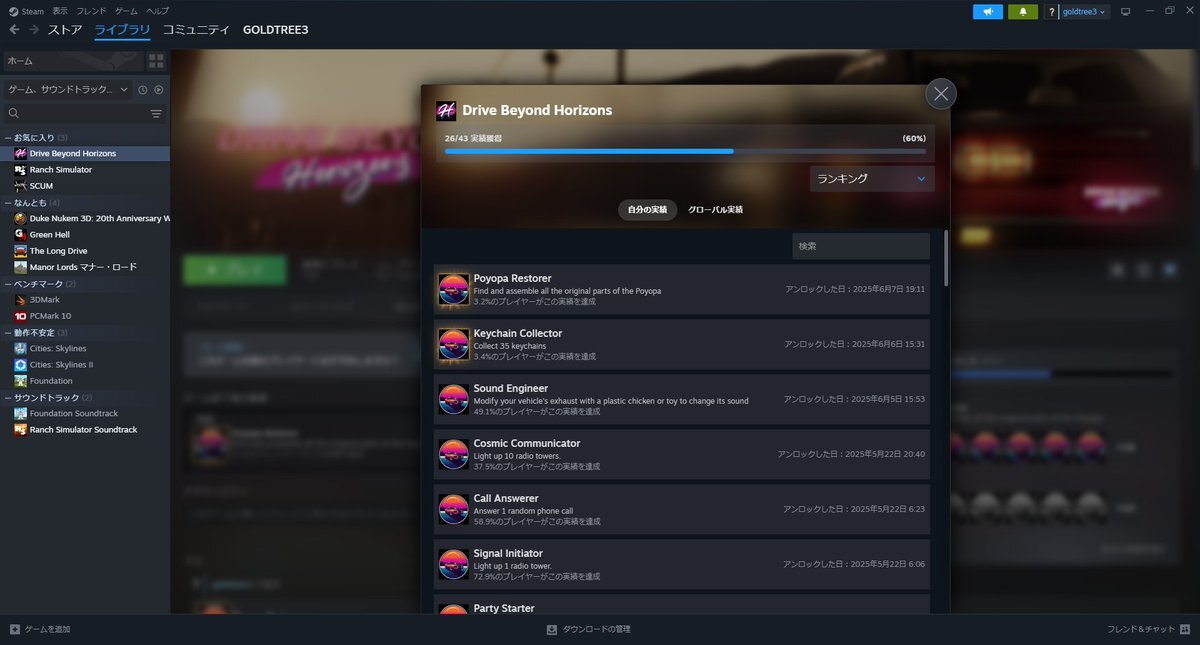This screenshot has width=1200, height=645.
Task: Go to the ストア section
Action: click(65, 30)
